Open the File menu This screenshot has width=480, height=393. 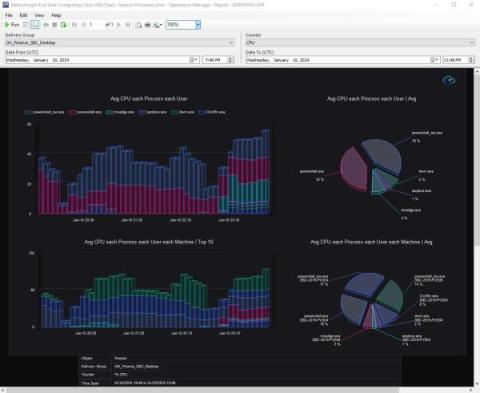pyautogui.click(x=9, y=15)
